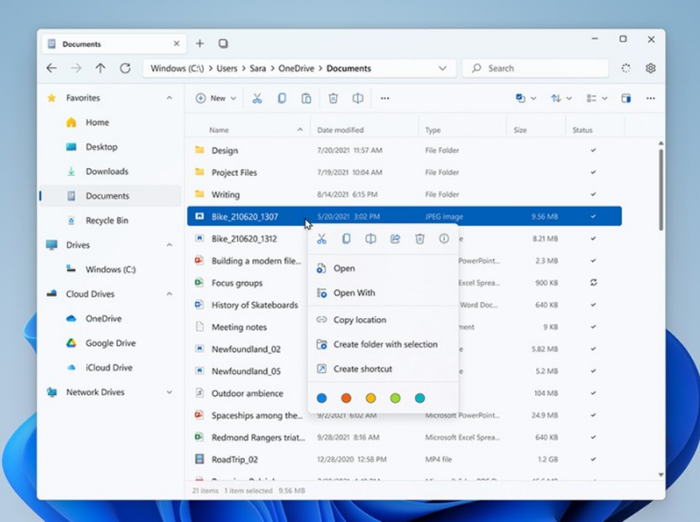Image resolution: width=700 pixels, height=522 pixels.
Task: Choose Copy location from context menu
Action: [x=359, y=320]
